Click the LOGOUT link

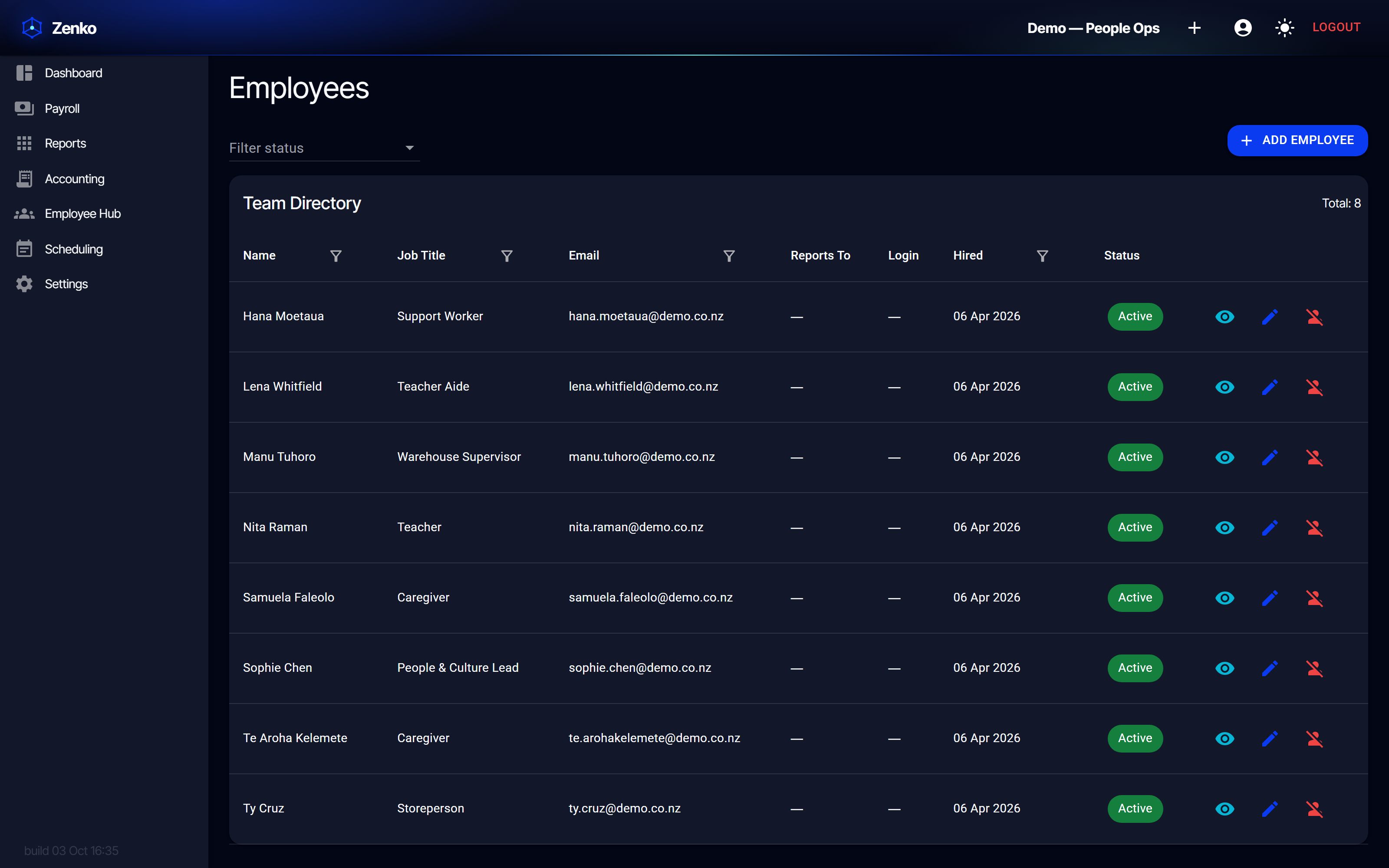[1336, 27]
